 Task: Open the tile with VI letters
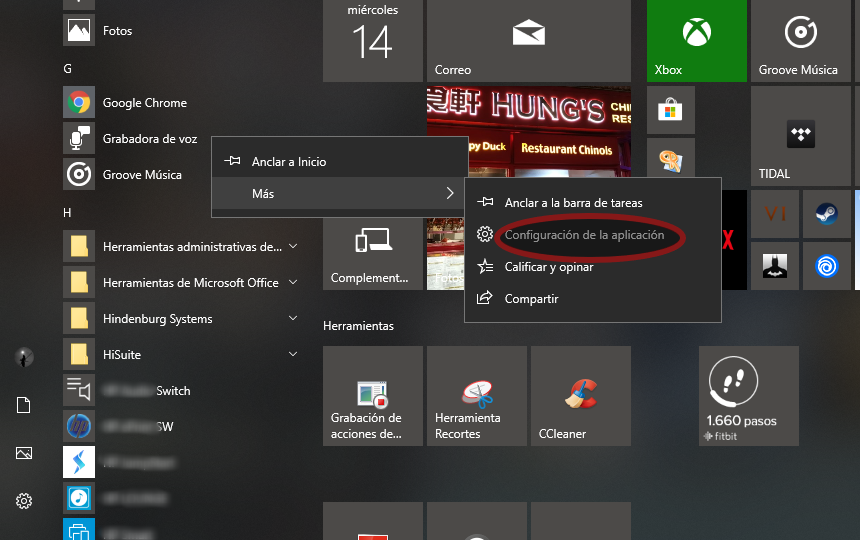click(x=774, y=214)
